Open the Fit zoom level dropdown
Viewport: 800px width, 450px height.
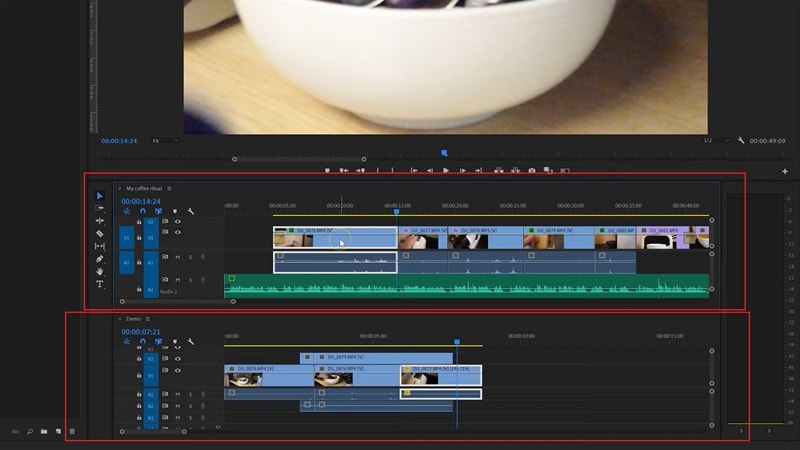(x=165, y=141)
